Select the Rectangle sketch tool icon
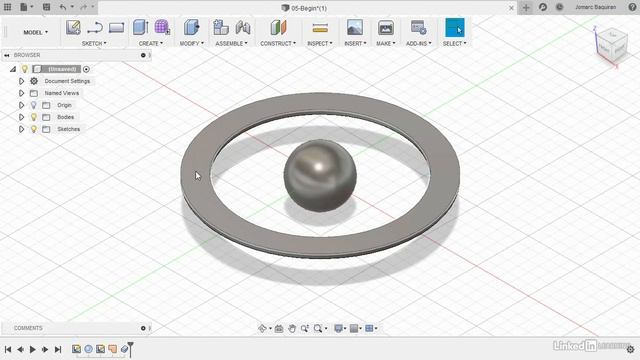640x360 pixels. 116,28
